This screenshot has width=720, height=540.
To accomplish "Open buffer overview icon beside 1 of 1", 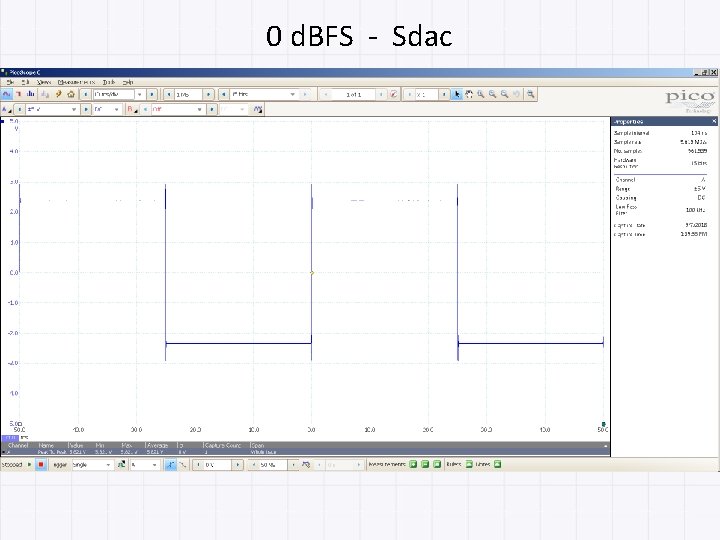I will [x=394, y=94].
